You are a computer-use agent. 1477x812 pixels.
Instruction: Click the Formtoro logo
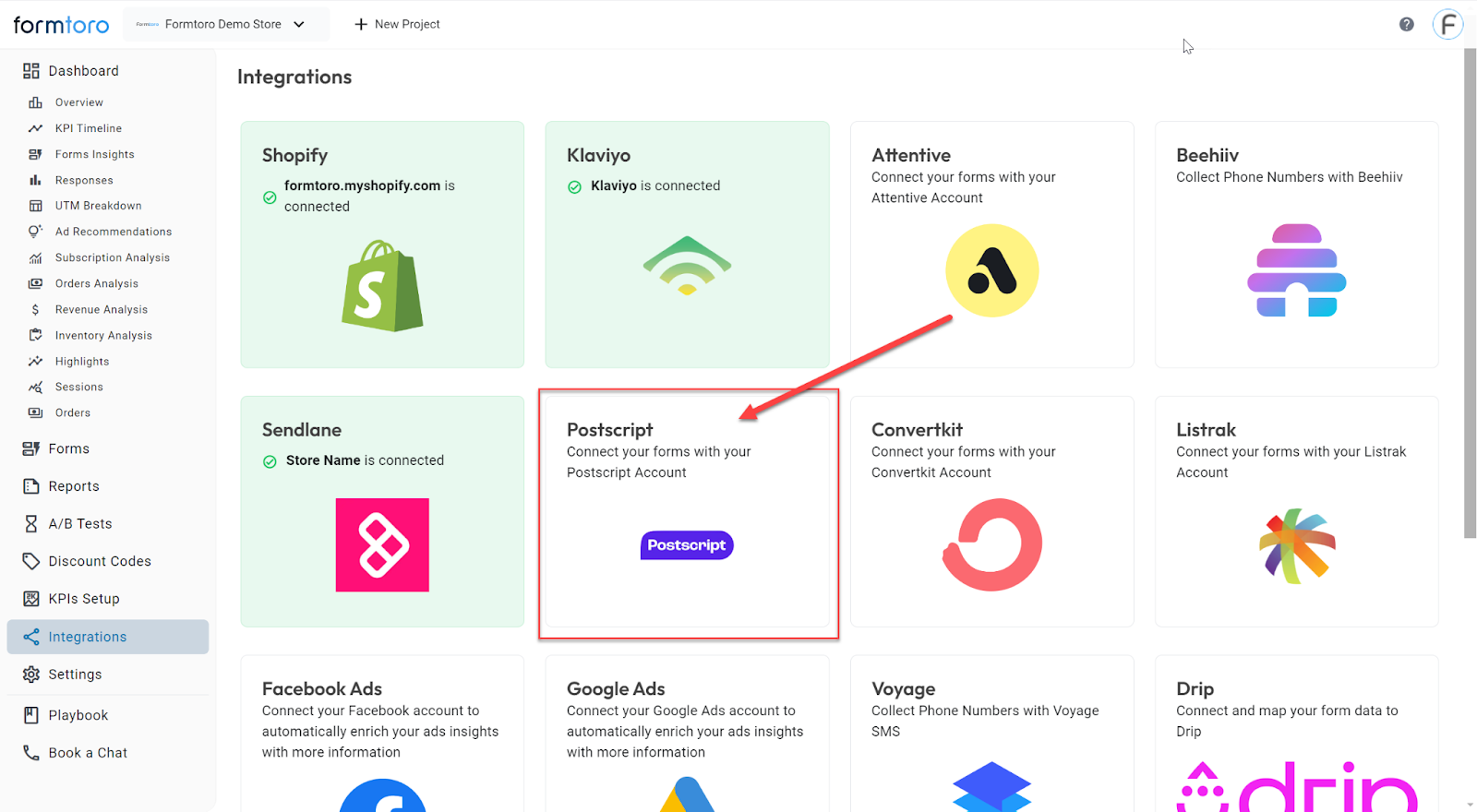tap(61, 25)
